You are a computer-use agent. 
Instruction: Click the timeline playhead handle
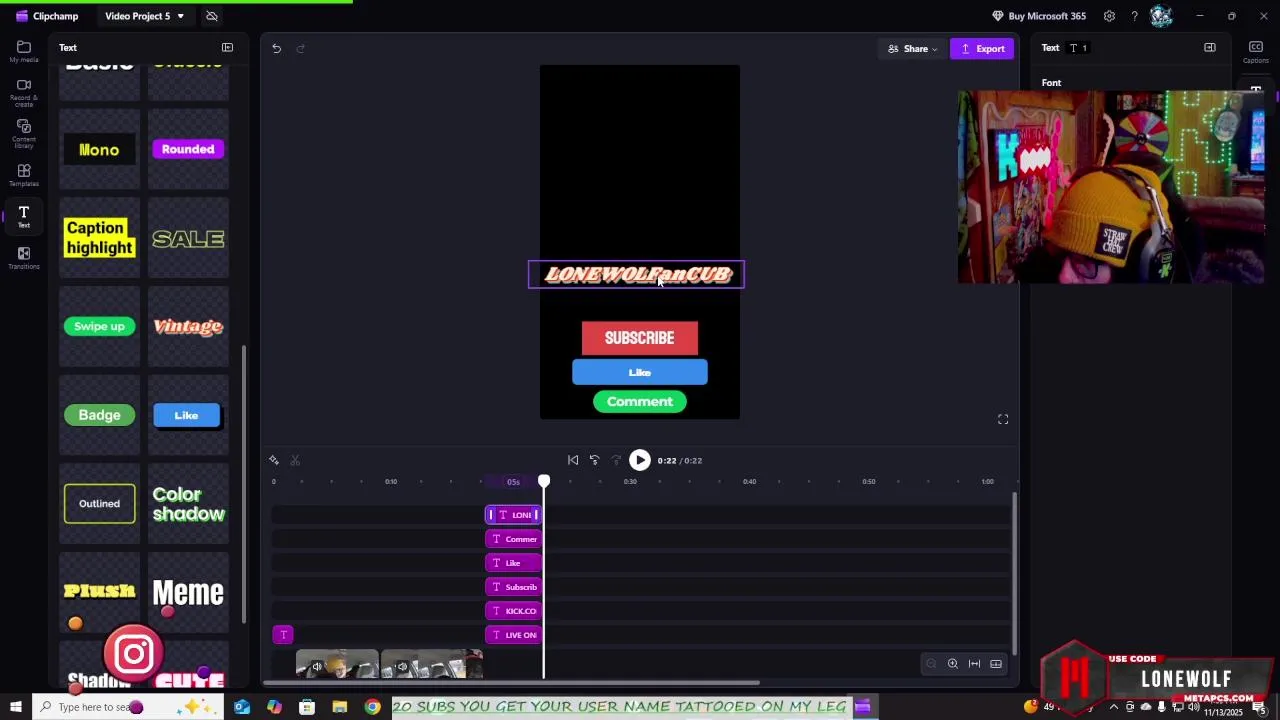[544, 481]
